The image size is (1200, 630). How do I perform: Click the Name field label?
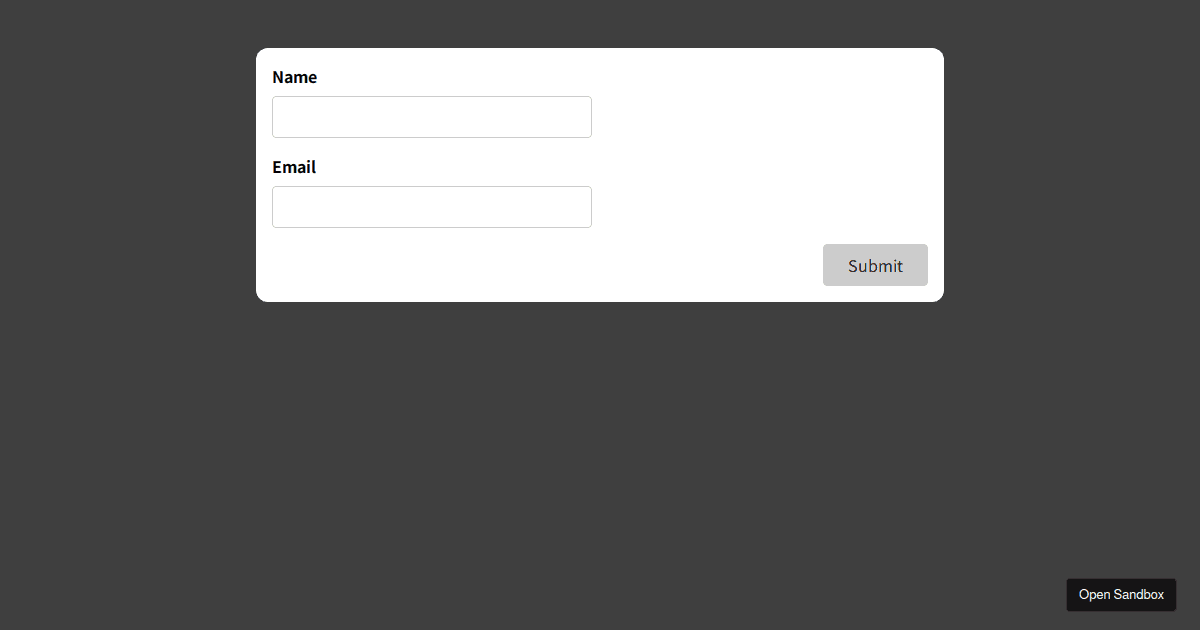[x=295, y=77]
